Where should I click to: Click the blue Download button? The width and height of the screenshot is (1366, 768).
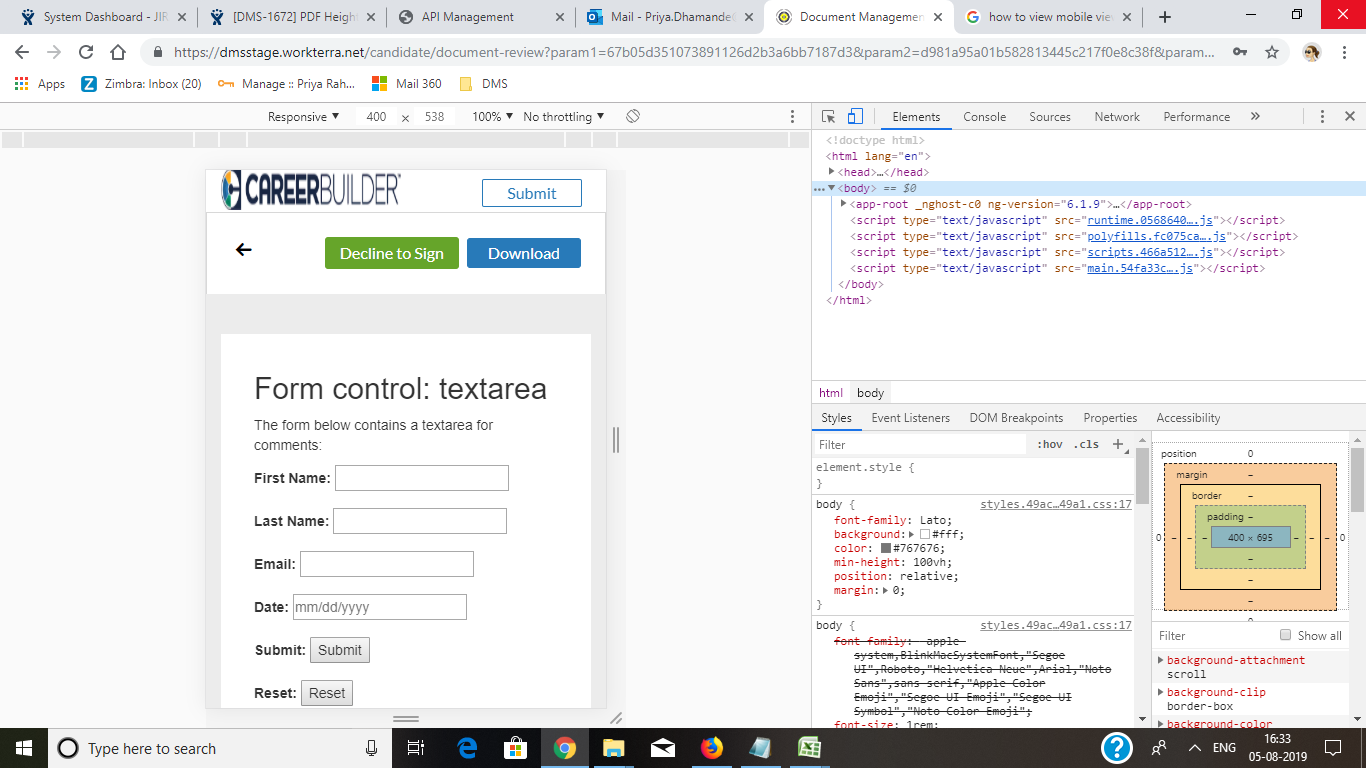point(524,253)
